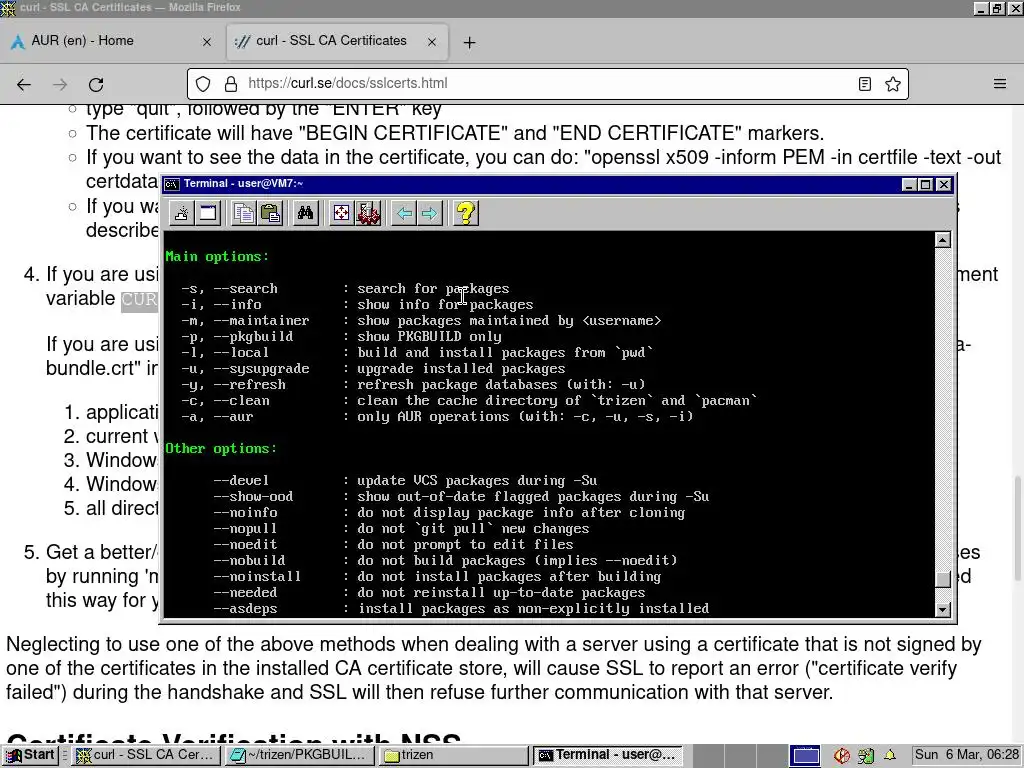The image size is (1024, 768).
Task: Open terminal preferences gear icon
Action: click(x=368, y=213)
